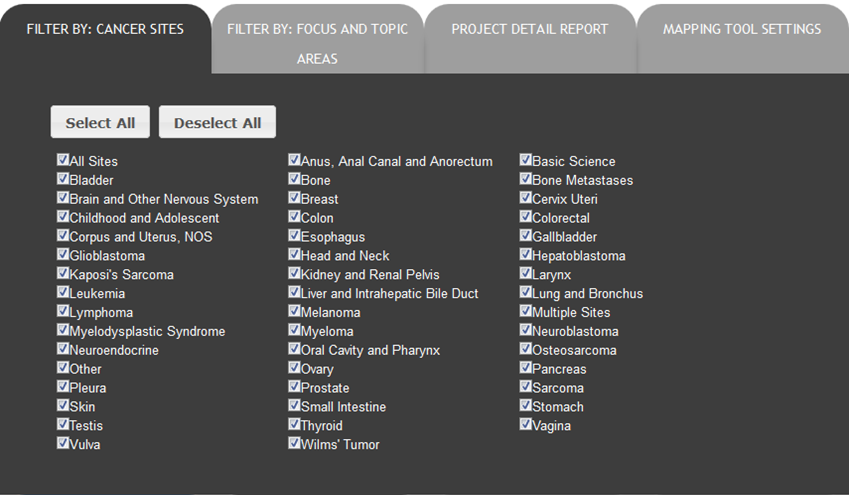Uncheck the Kaposi's Sarcoma checkbox
This screenshot has width=849, height=495.
pos(63,273)
